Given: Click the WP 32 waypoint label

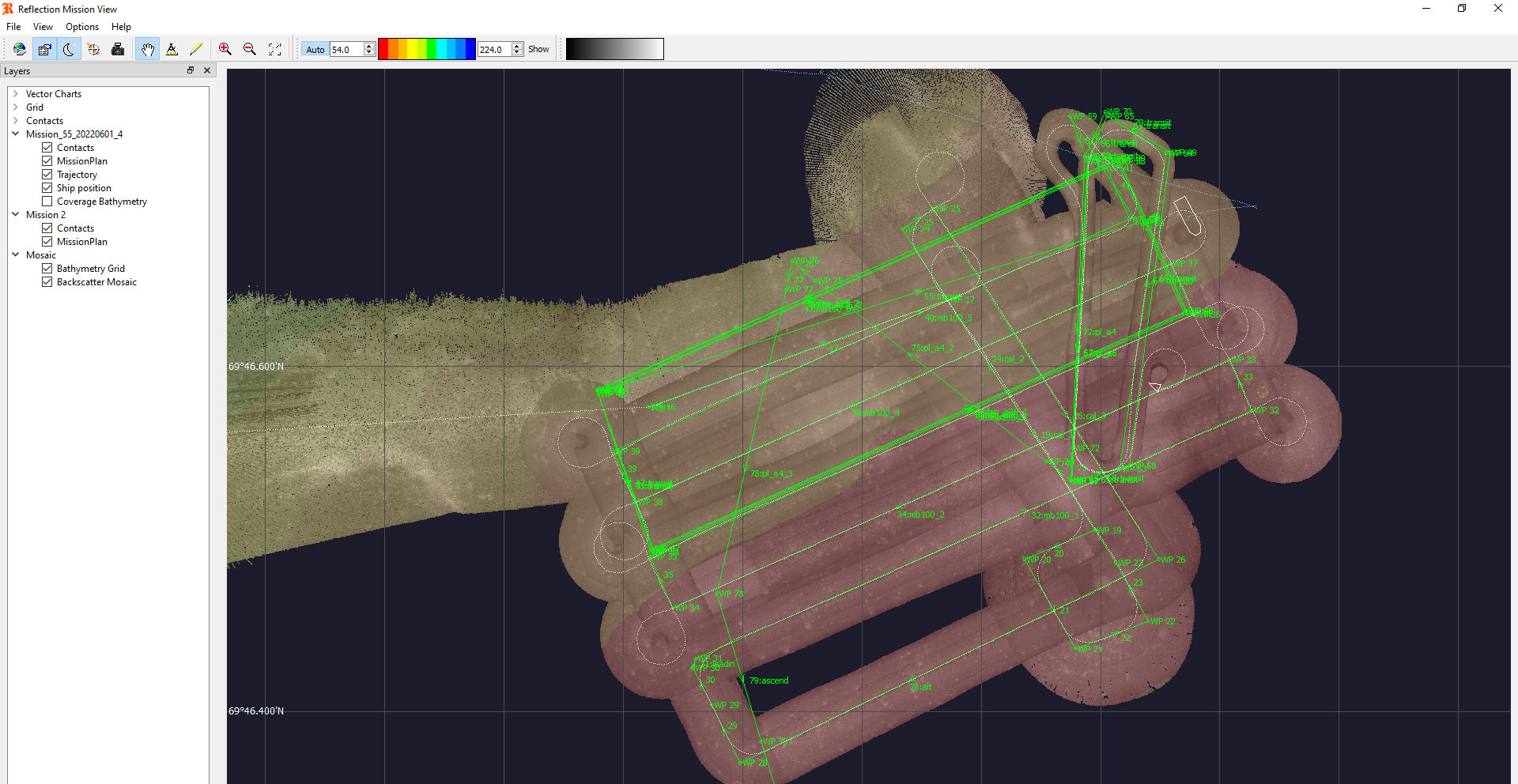Looking at the screenshot, I should [x=1266, y=410].
